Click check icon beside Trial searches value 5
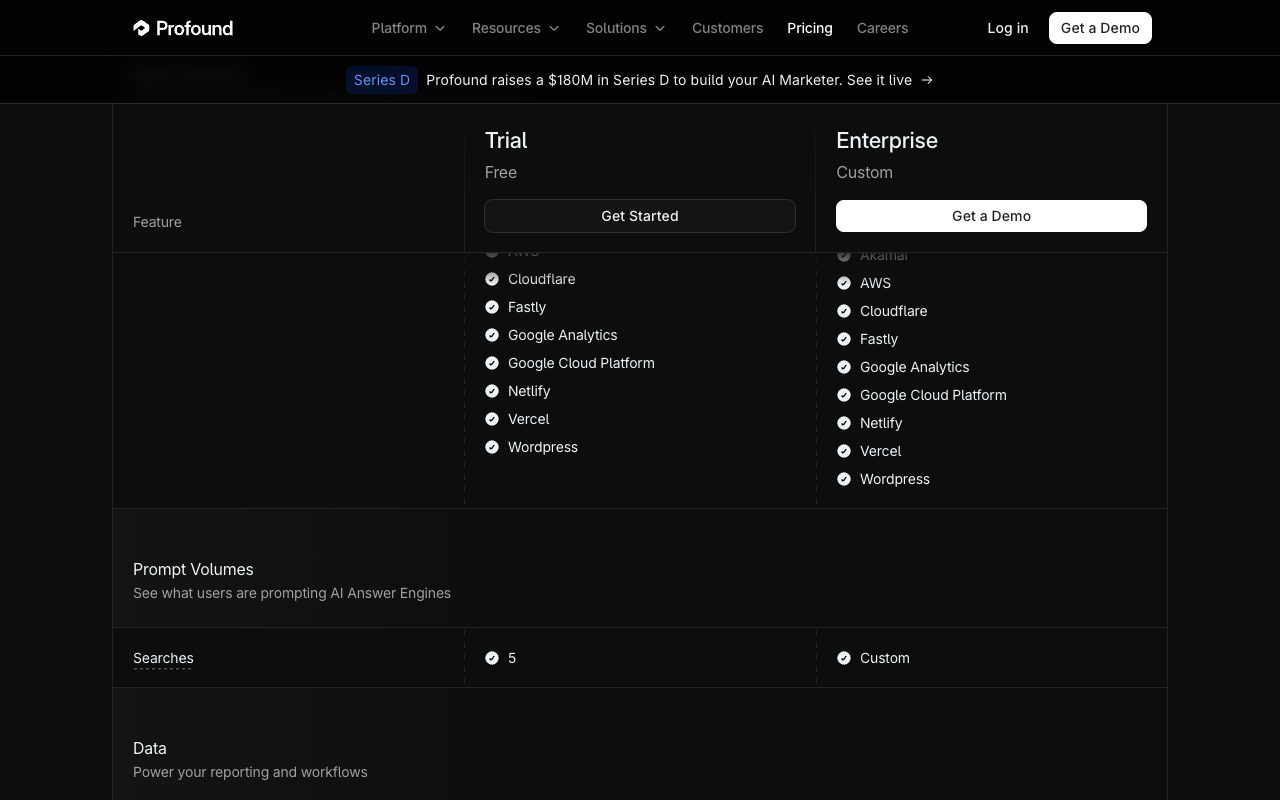Screen dimensions: 1280x800 coord(492,658)
